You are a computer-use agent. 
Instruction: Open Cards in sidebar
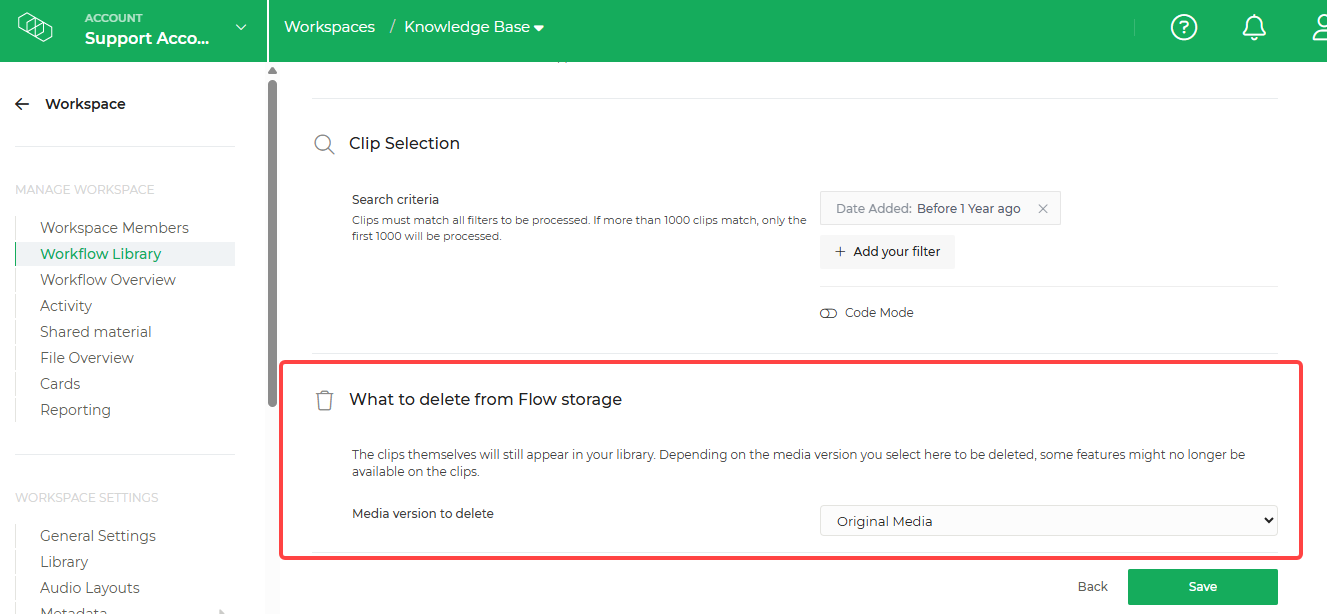(x=60, y=384)
